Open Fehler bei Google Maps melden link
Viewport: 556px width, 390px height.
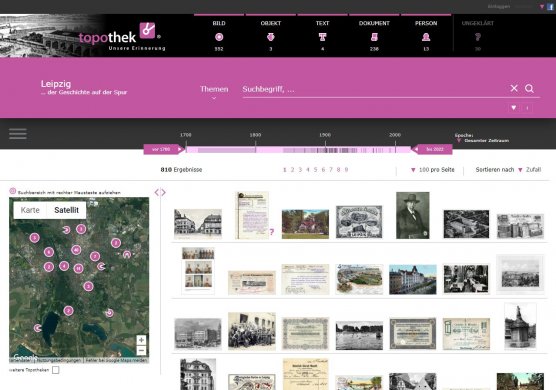click(x=116, y=360)
